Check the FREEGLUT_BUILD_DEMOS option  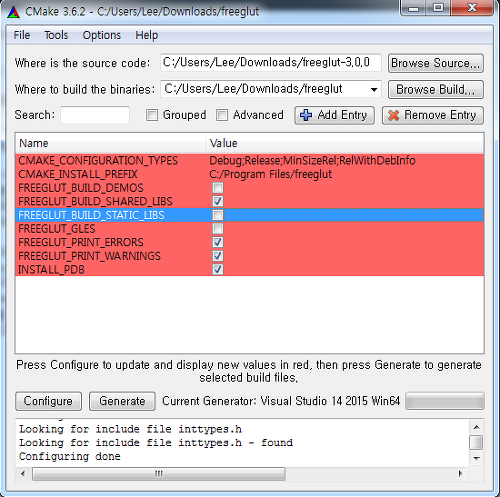218,188
